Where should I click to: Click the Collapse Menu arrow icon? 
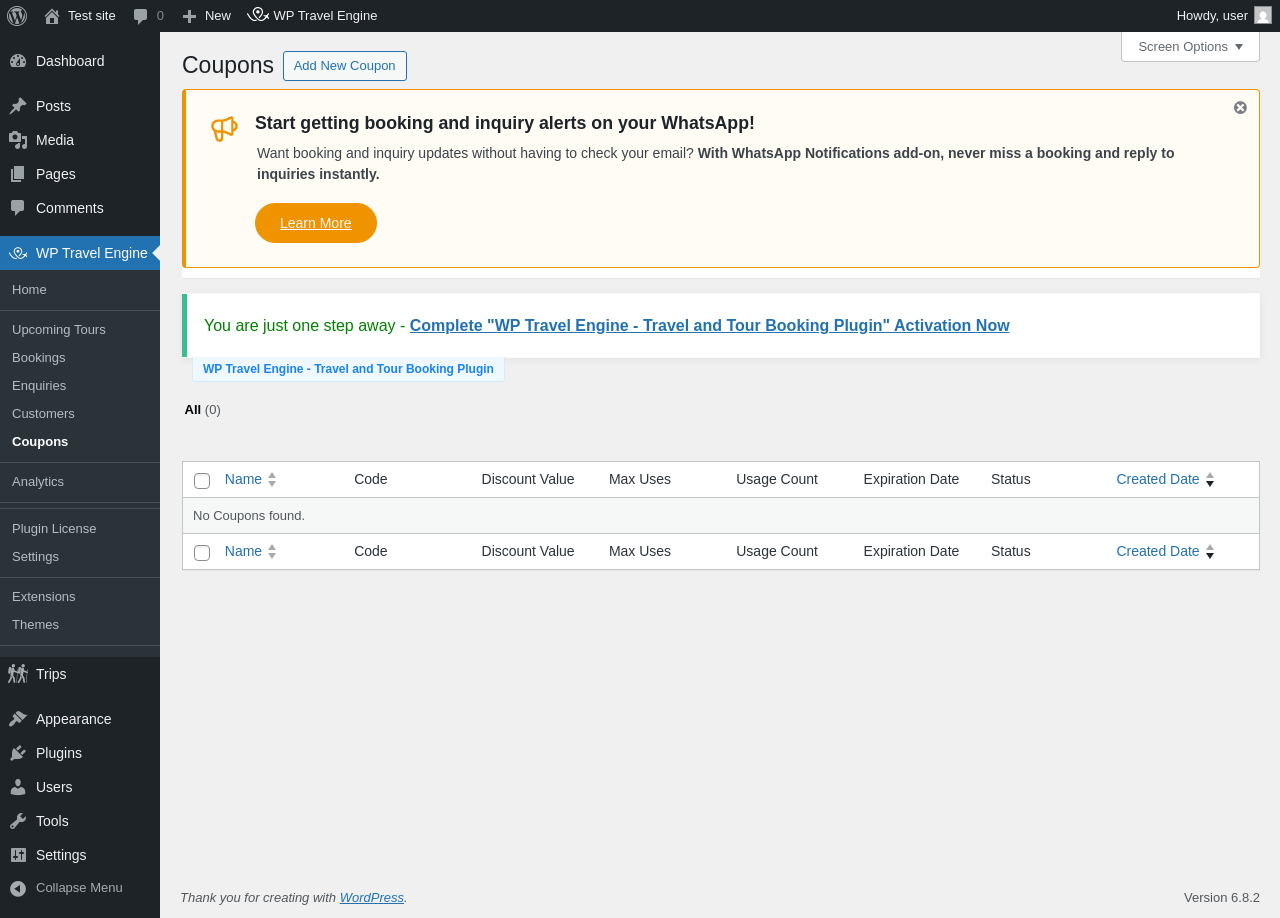[18, 888]
